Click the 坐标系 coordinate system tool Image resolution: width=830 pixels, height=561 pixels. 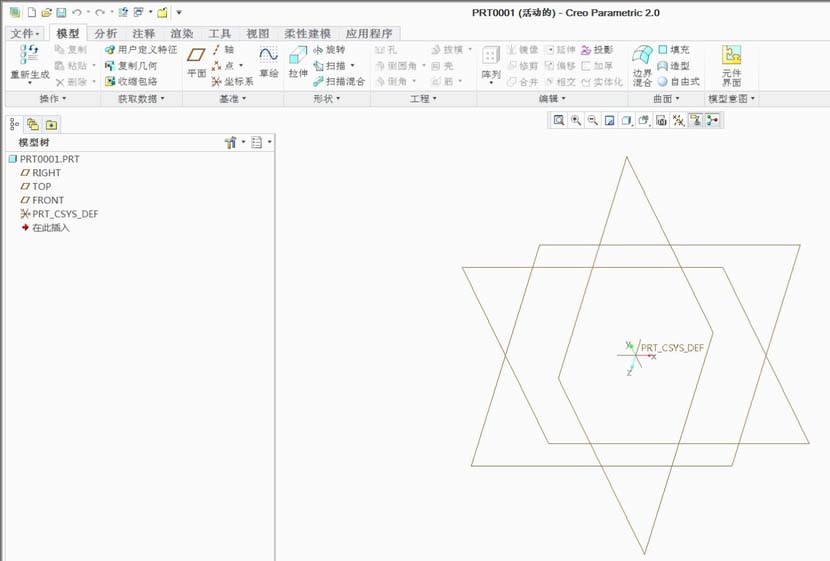coord(232,82)
